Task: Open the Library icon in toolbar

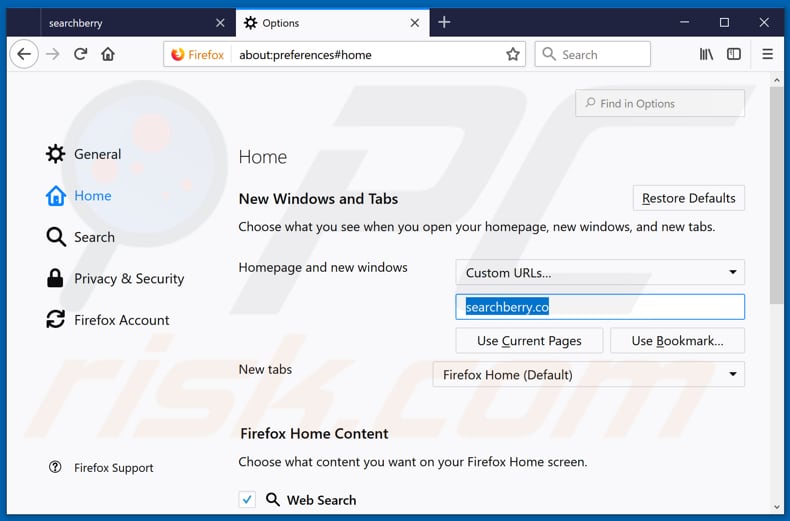Action: [706, 54]
